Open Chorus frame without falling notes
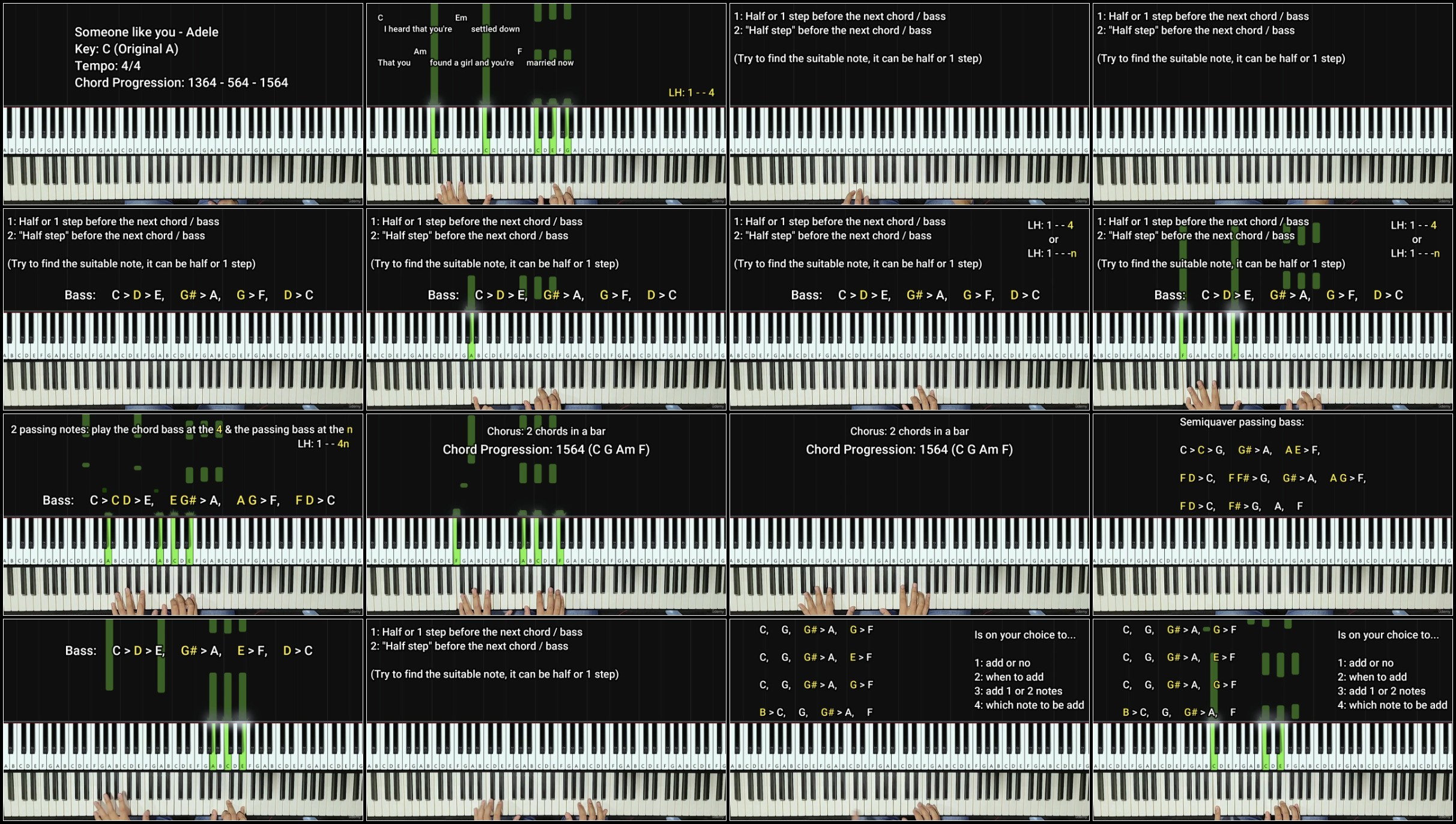The height and width of the screenshot is (824, 1456). (910, 514)
